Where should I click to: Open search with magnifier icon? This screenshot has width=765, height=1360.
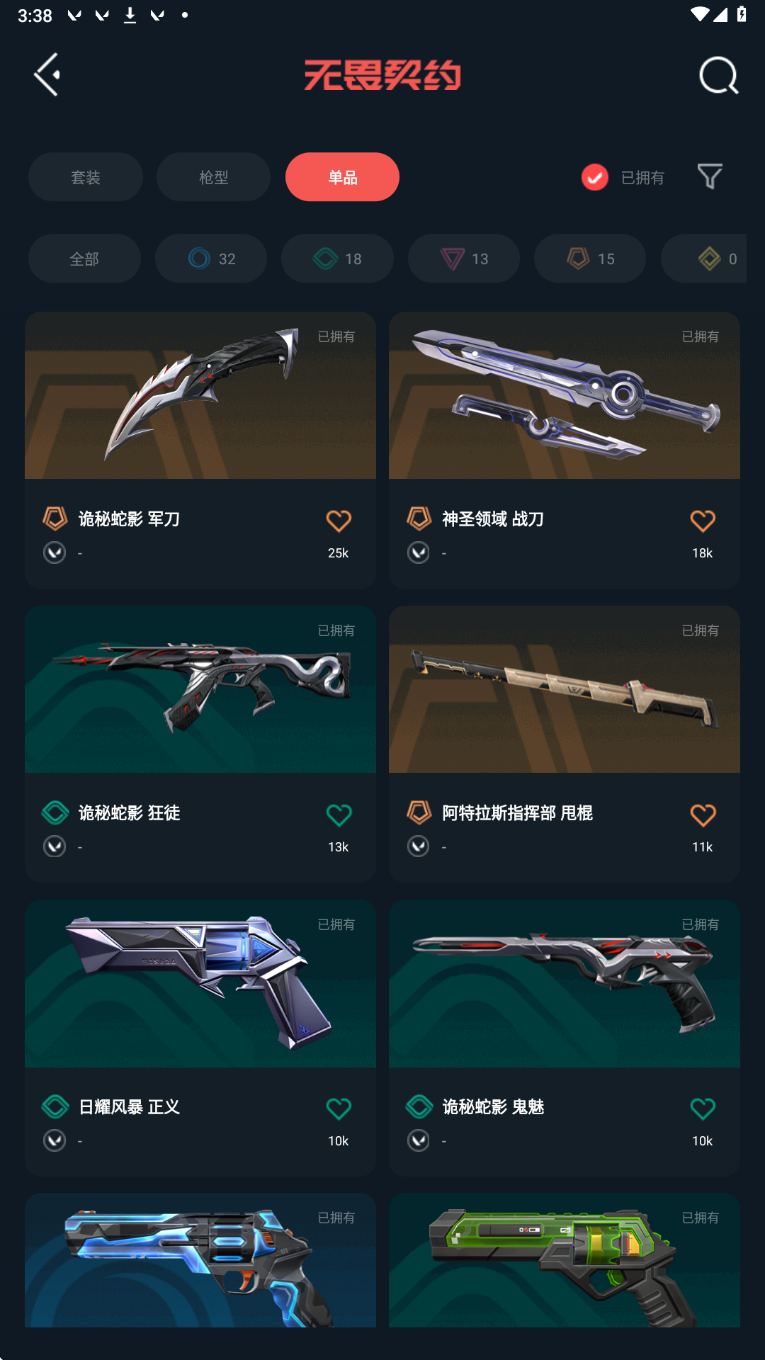tap(718, 75)
